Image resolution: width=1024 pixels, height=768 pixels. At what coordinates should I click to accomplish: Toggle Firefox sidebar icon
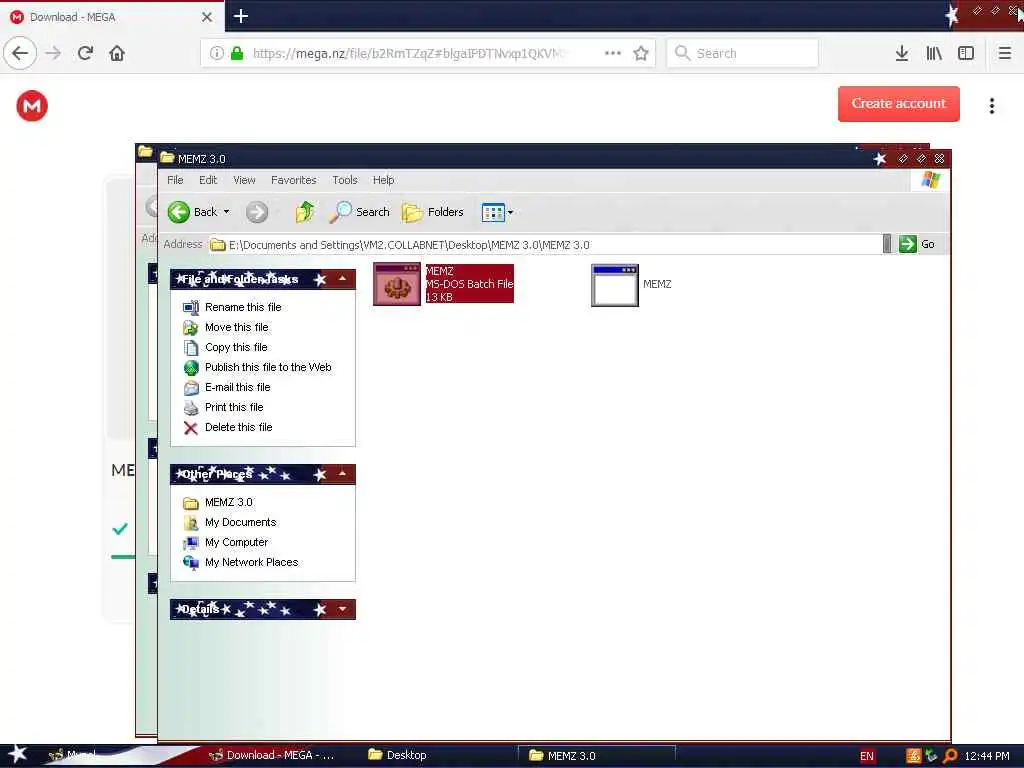tap(966, 53)
